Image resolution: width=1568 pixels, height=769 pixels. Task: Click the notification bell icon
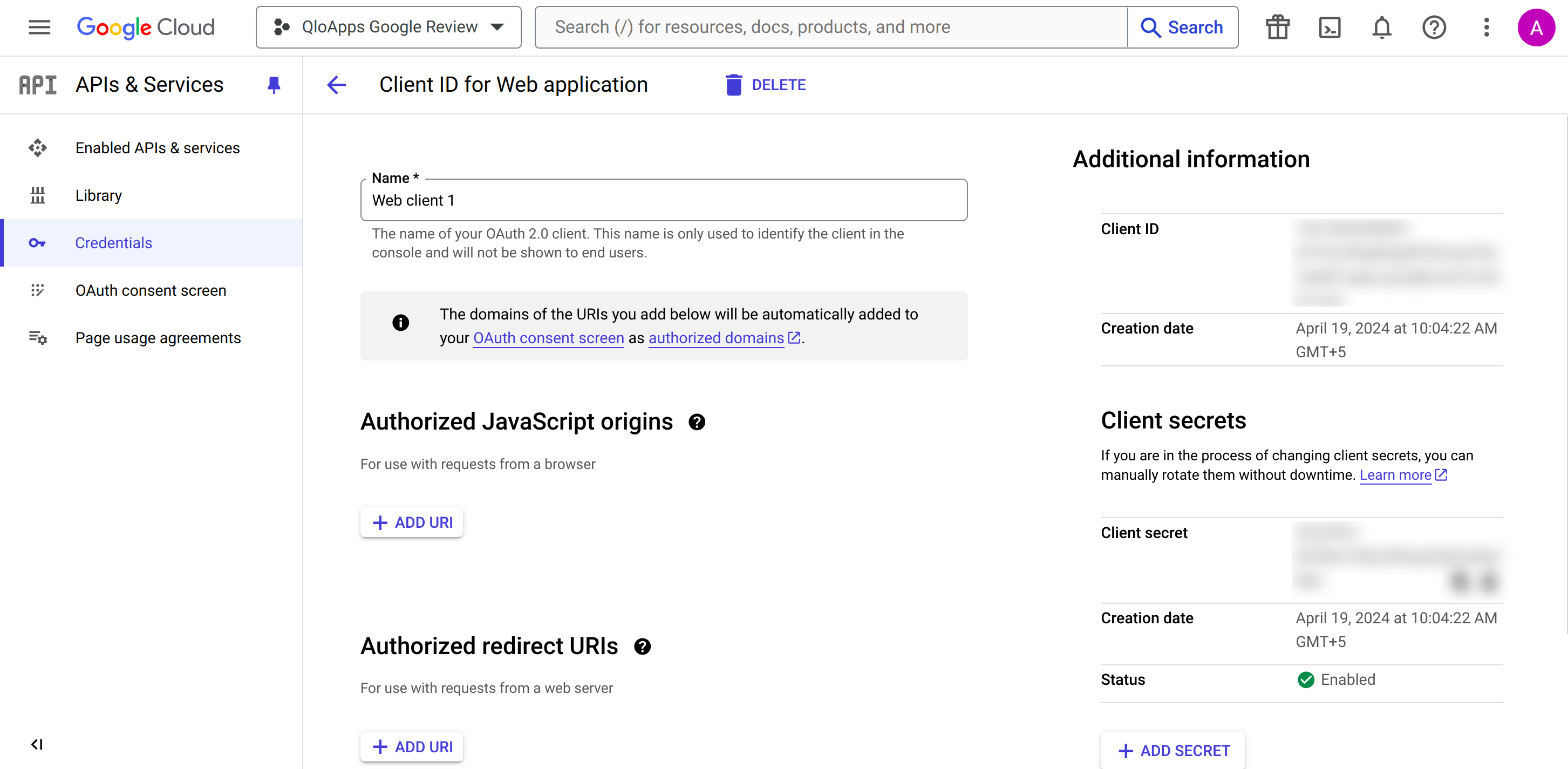pyautogui.click(x=1382, y=26)
